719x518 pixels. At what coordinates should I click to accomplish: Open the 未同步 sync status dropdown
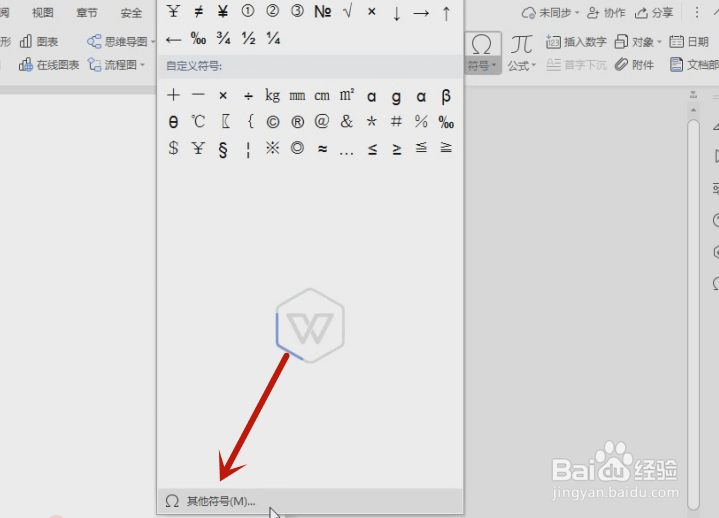[x=550, y=13]
